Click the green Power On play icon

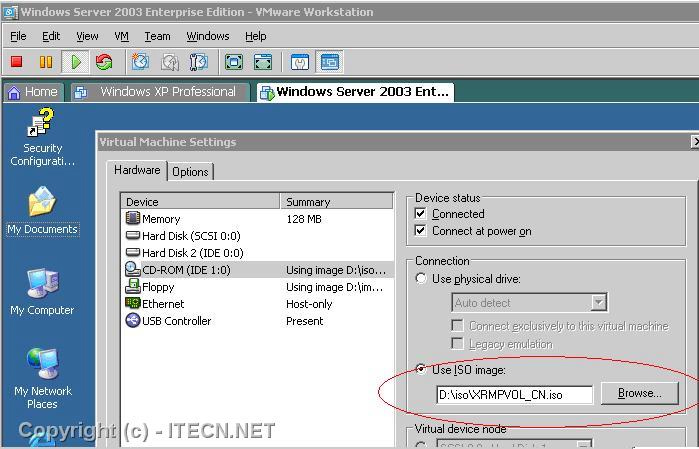[x=75, y=62]
